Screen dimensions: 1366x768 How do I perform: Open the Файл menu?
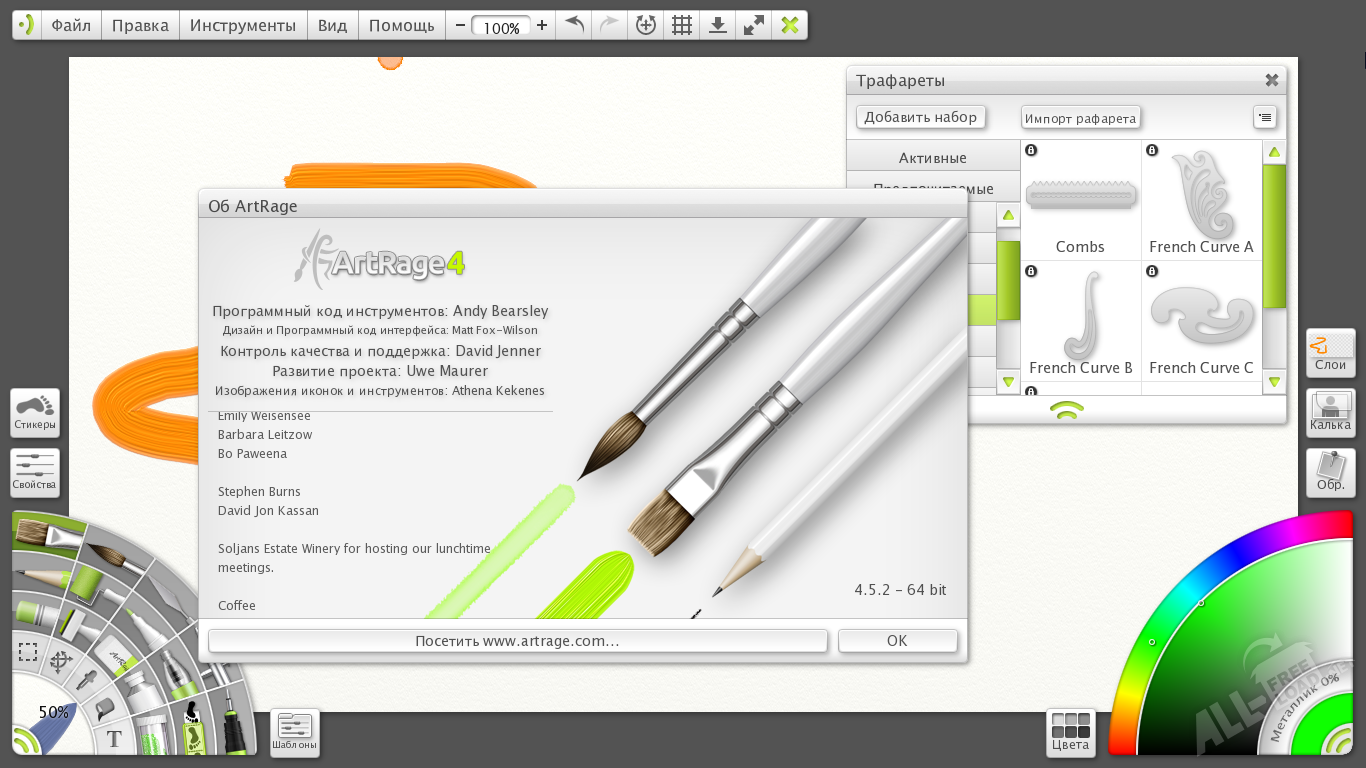(x=71, y=26)
